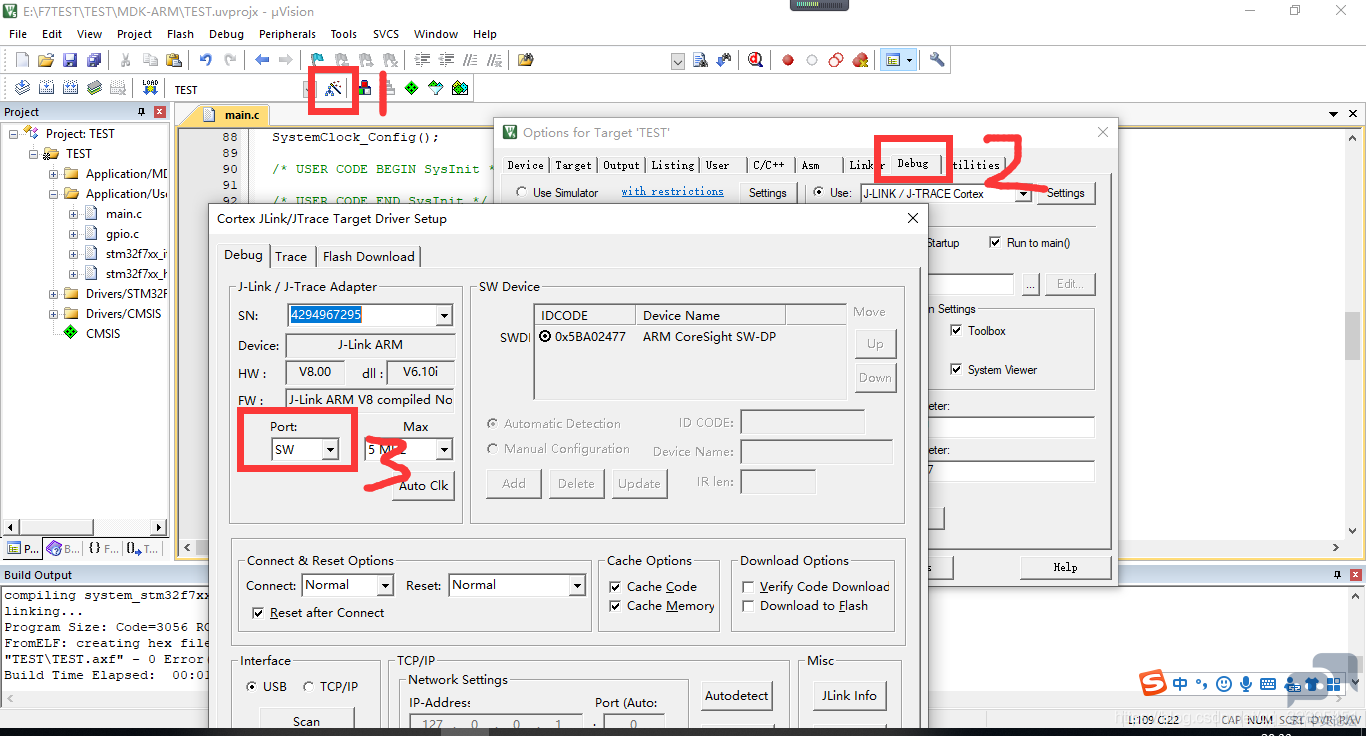The height and width of the screenshot is (736, 1366).
Task: Open Configuration with the wrench icon
Action: coord(937,60)
